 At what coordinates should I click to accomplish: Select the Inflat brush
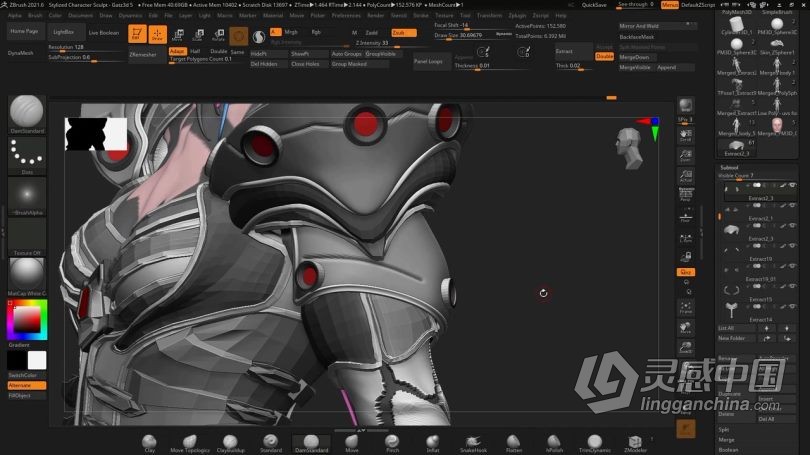pos(432,443)
